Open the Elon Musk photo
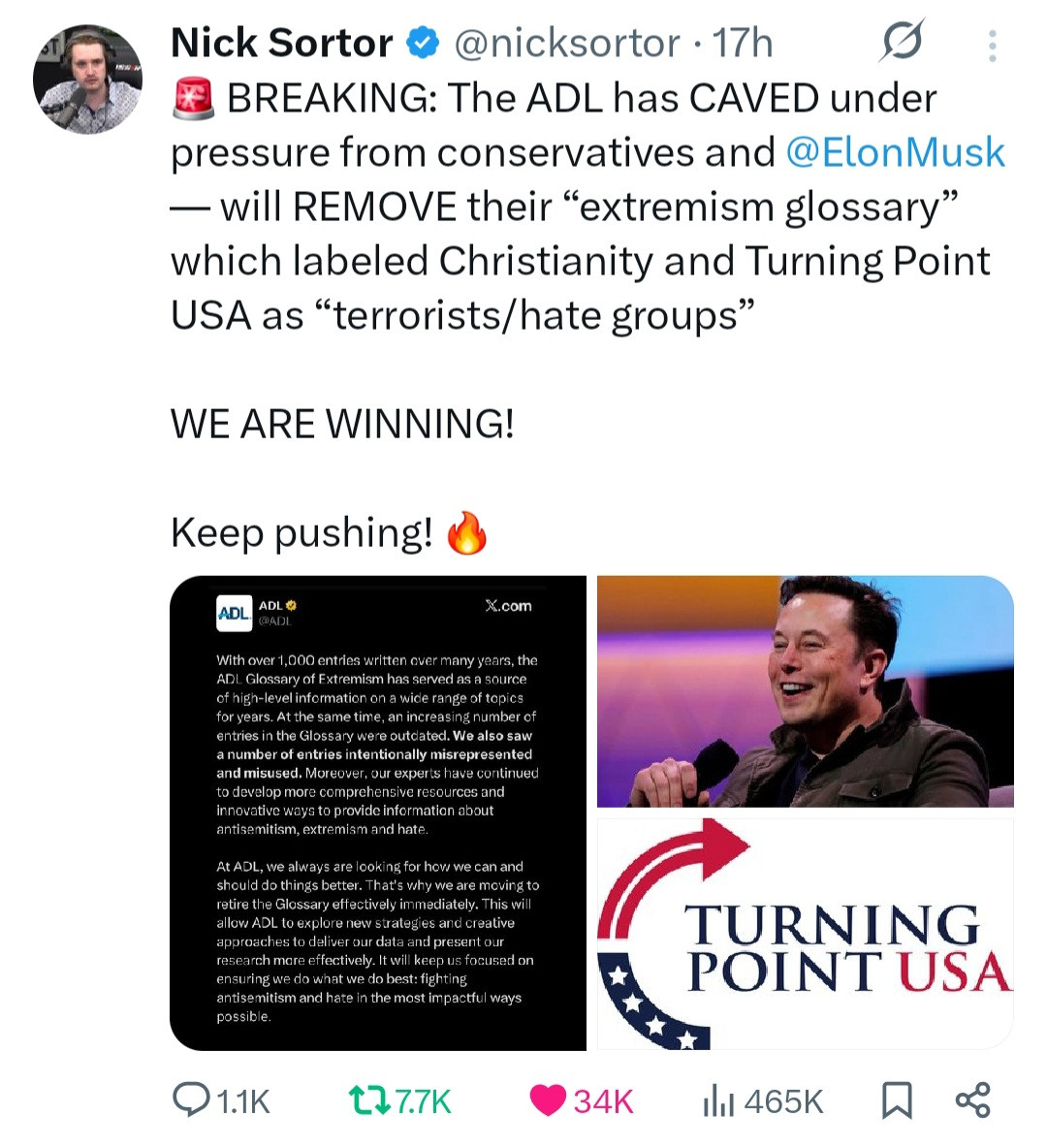Screen dimensions: 1047x1148 [x=805, y=691]
